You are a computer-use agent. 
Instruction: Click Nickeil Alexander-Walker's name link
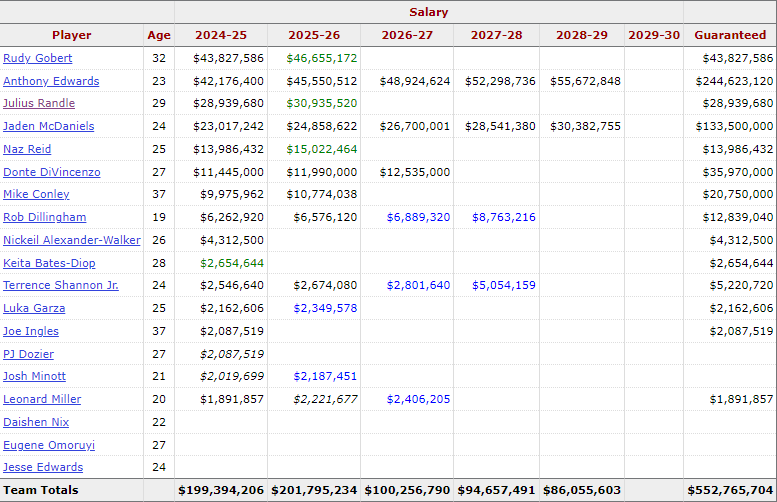72,240
